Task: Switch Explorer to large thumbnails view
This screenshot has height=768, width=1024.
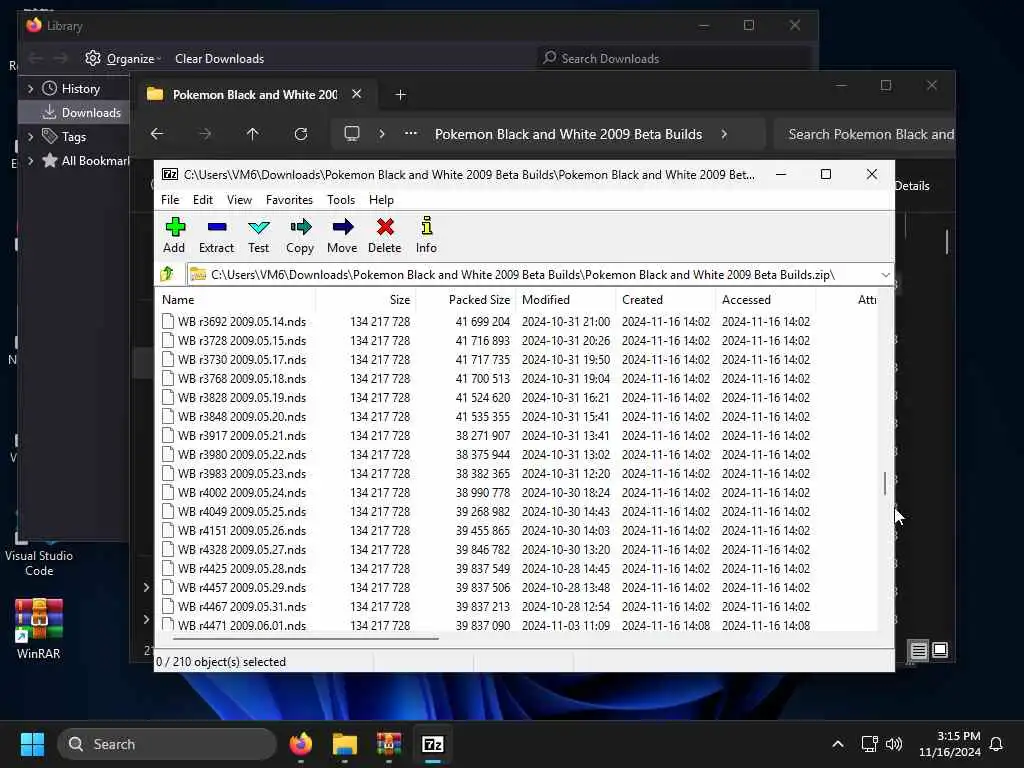Action: (x=940, y=650)
